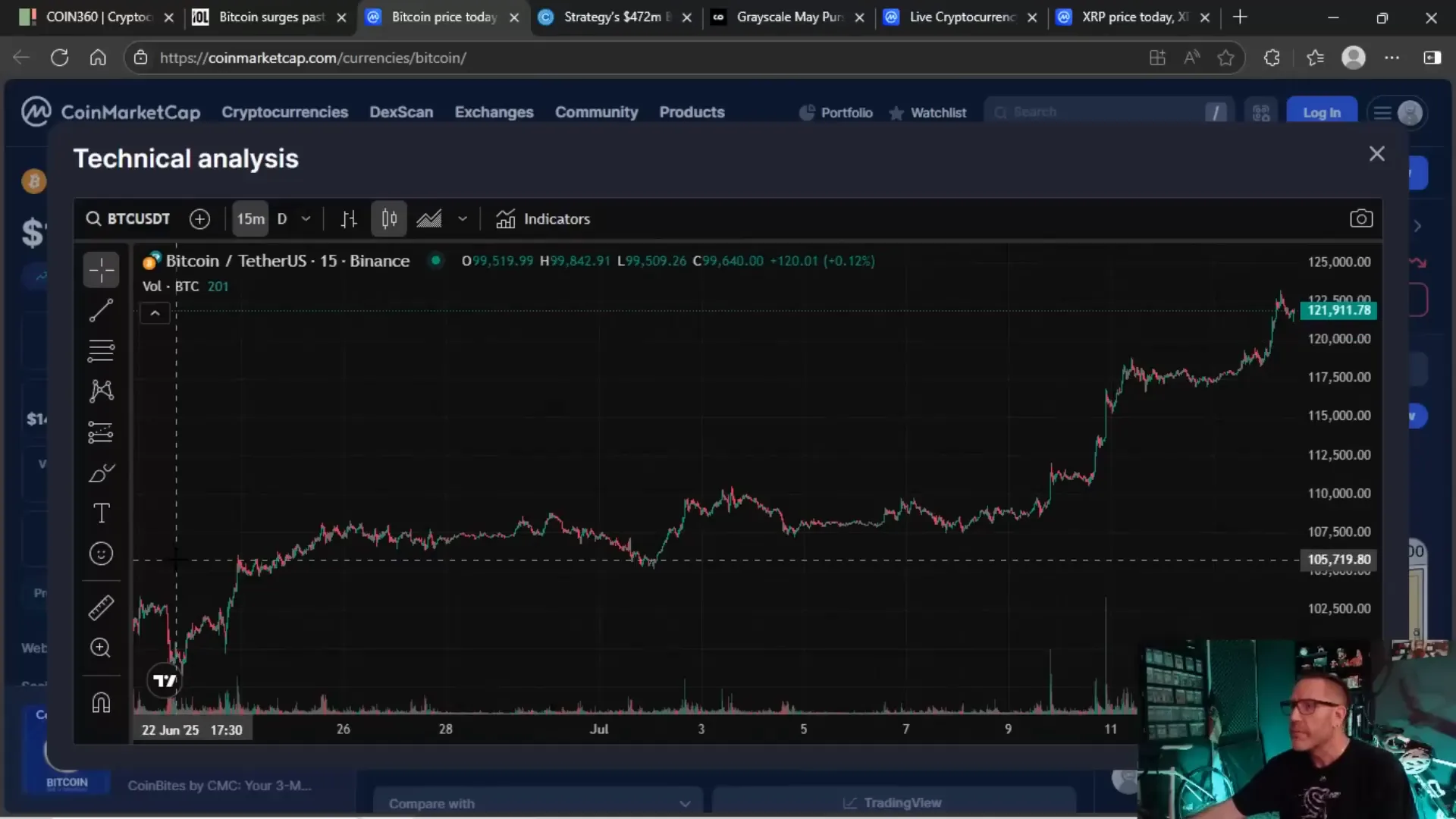Refresh the page
Viewport: 1456px width, 819px height.
(59, 58)
